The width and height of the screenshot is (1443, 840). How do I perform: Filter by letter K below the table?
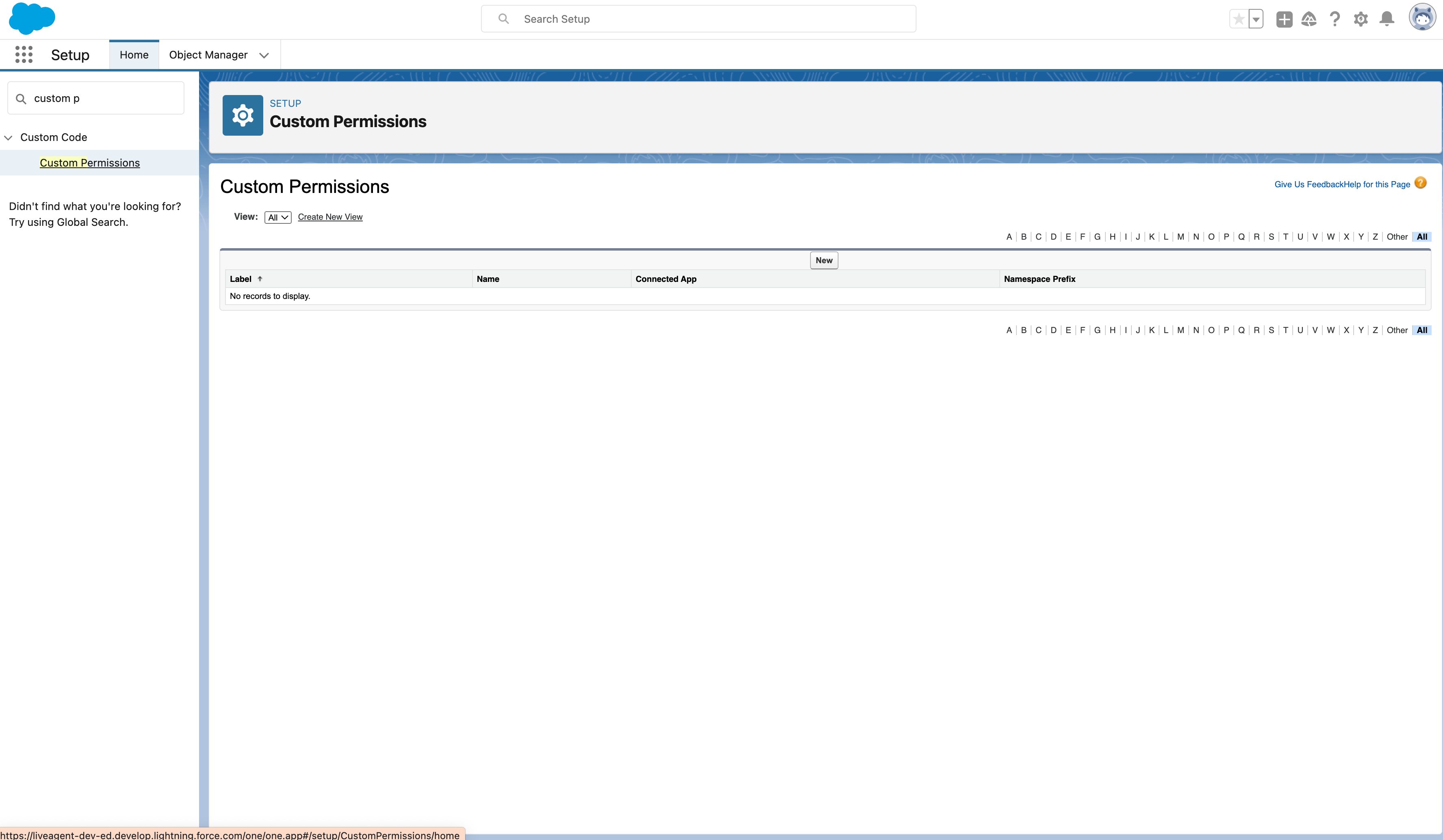pos(1152,330)
